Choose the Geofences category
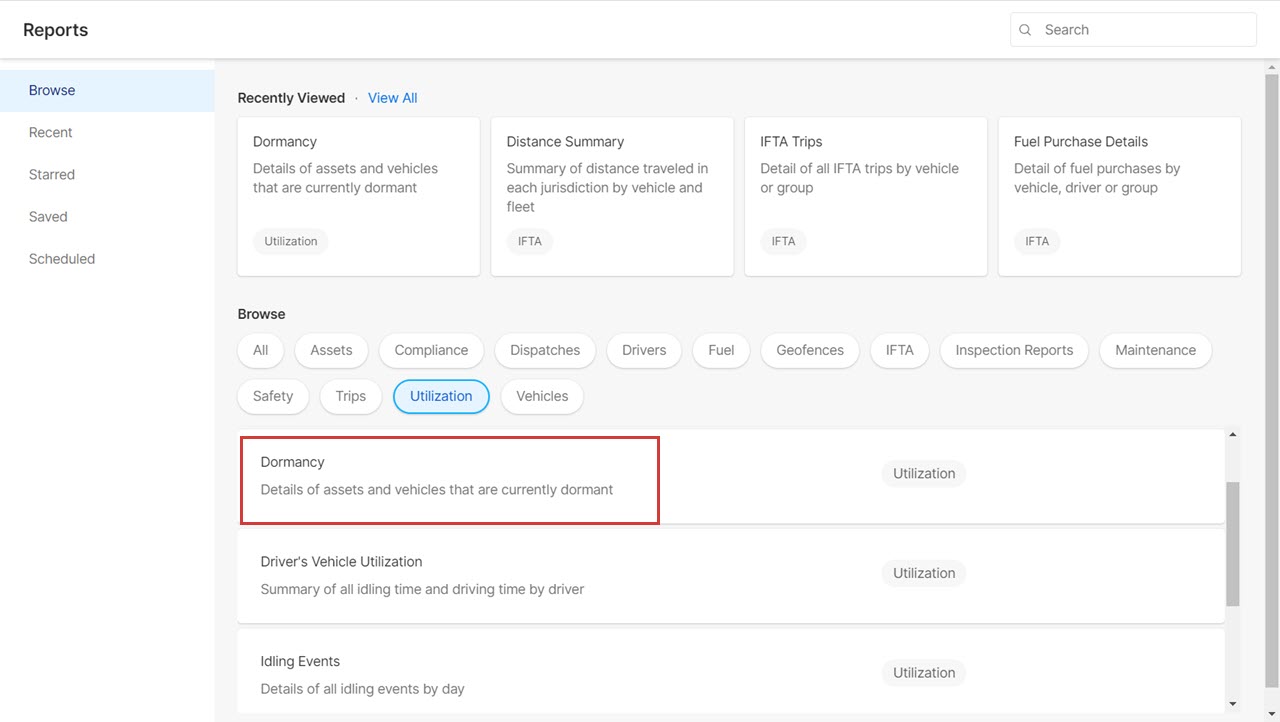The image size is (1280, 722). coord(810,350)
